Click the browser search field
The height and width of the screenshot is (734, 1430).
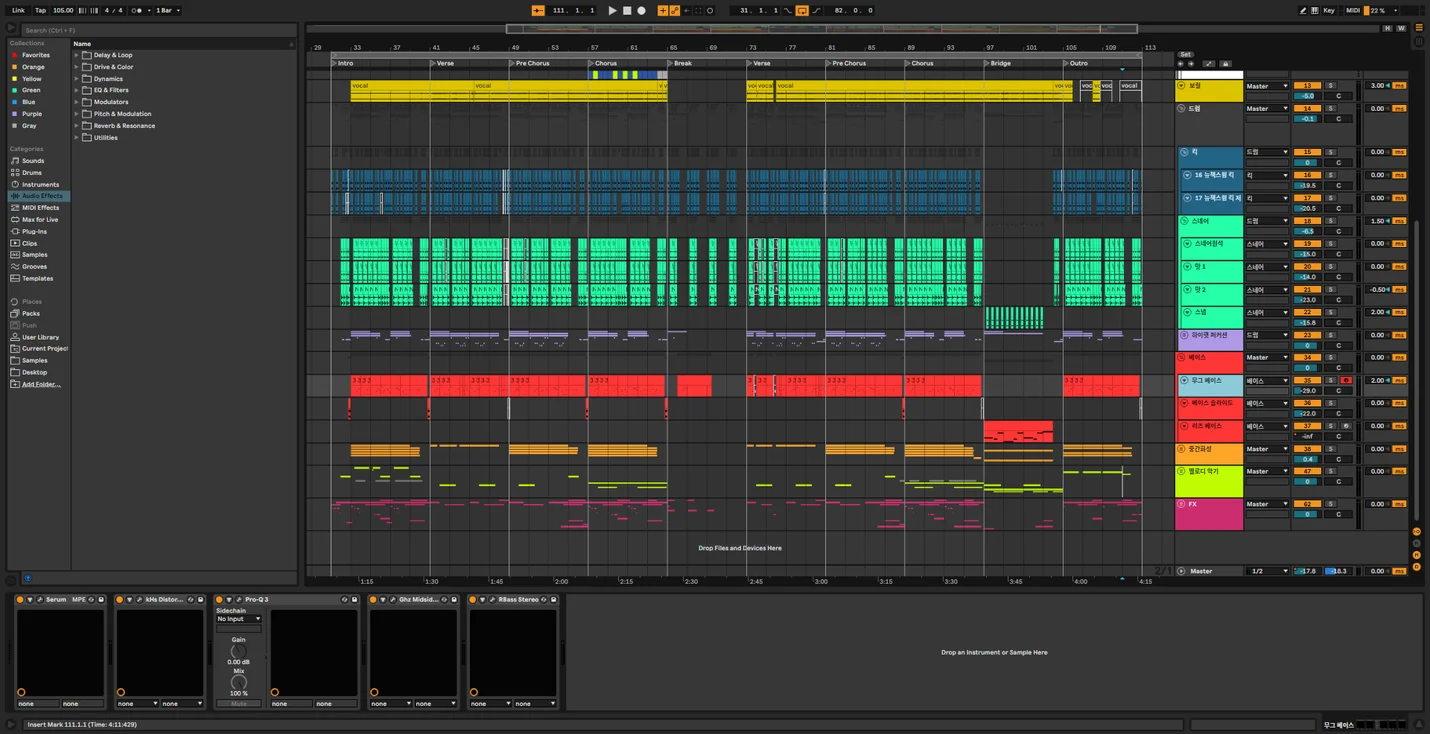[x=160, y=30]
